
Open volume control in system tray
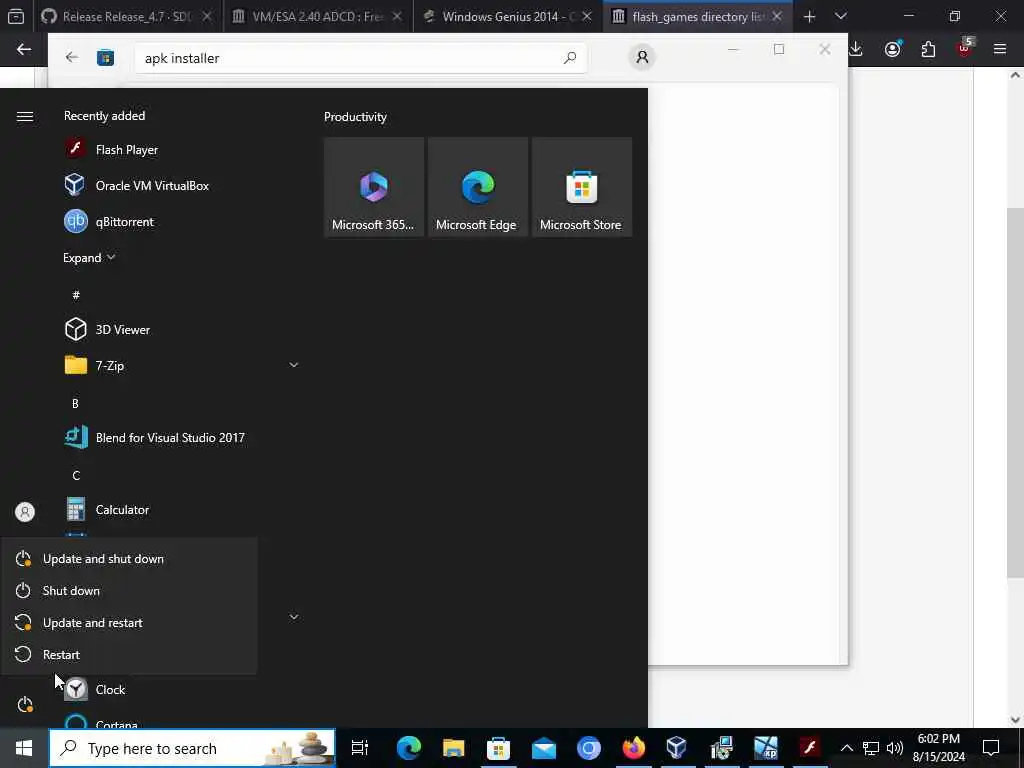click(x=895, y=748)
